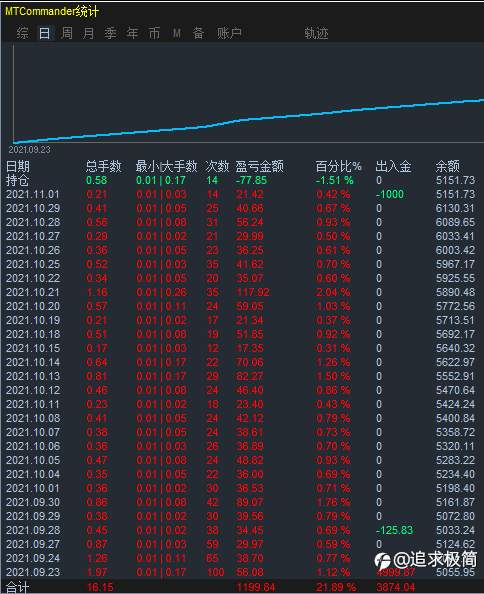Click the 余额 column header

(448, 166)
